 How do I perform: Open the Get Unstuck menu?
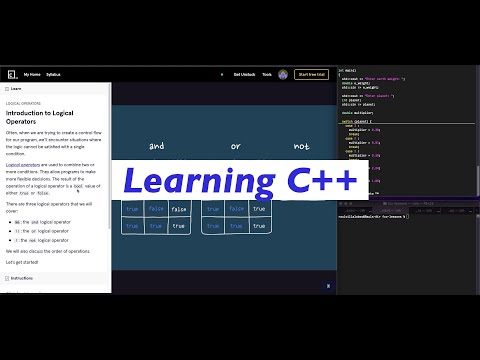244,74
